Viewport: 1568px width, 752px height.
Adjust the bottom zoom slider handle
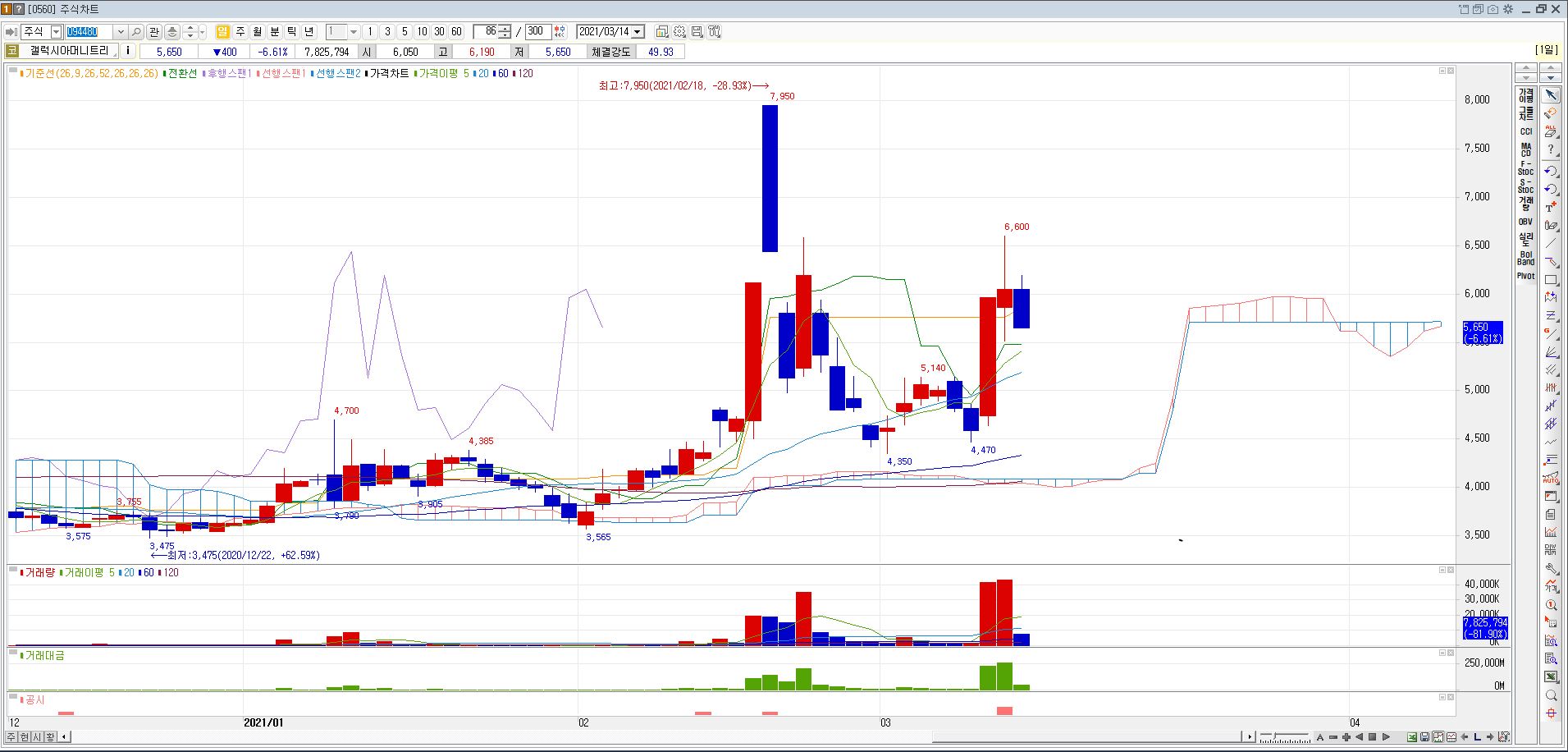(x=1274, y=735)
